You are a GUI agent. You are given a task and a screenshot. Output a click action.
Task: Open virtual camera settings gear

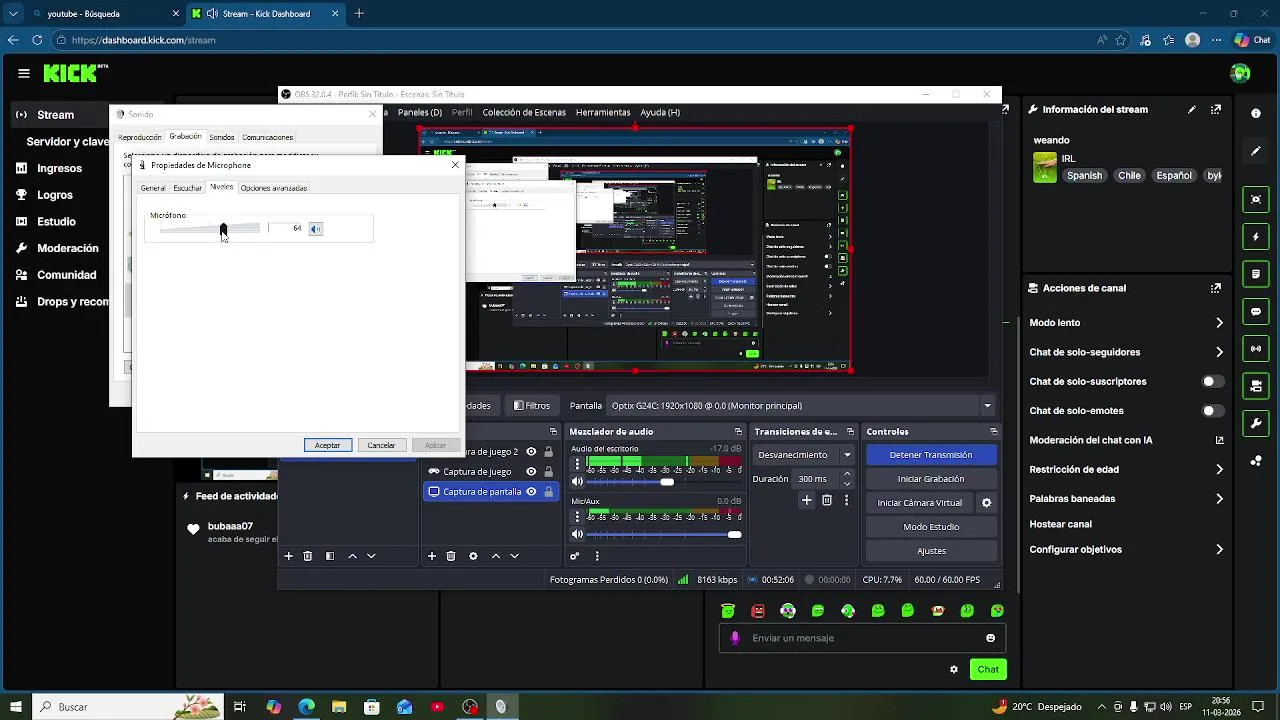(986, 503)
